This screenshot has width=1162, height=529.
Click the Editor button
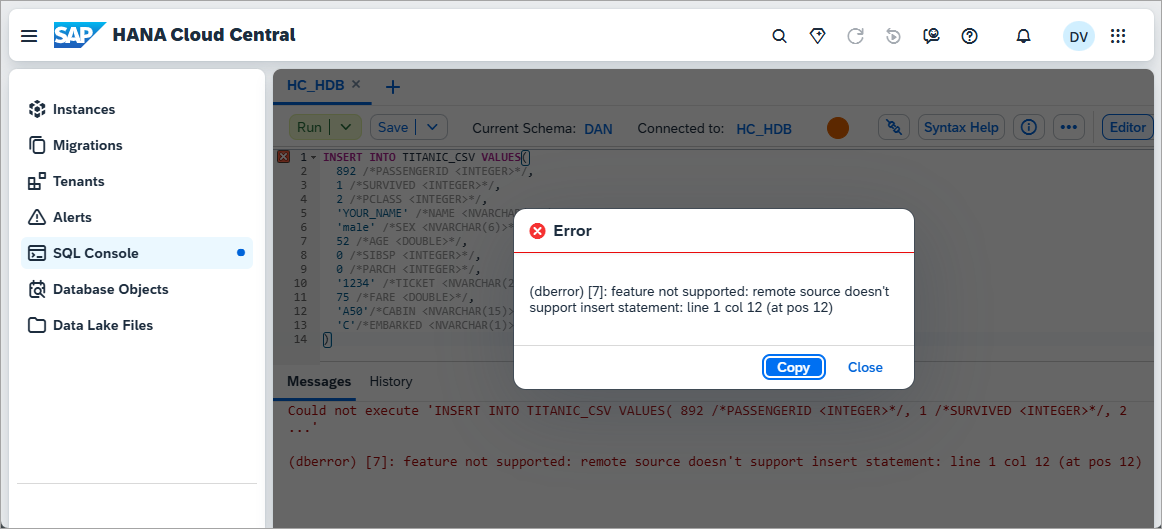pos(1128,127)
